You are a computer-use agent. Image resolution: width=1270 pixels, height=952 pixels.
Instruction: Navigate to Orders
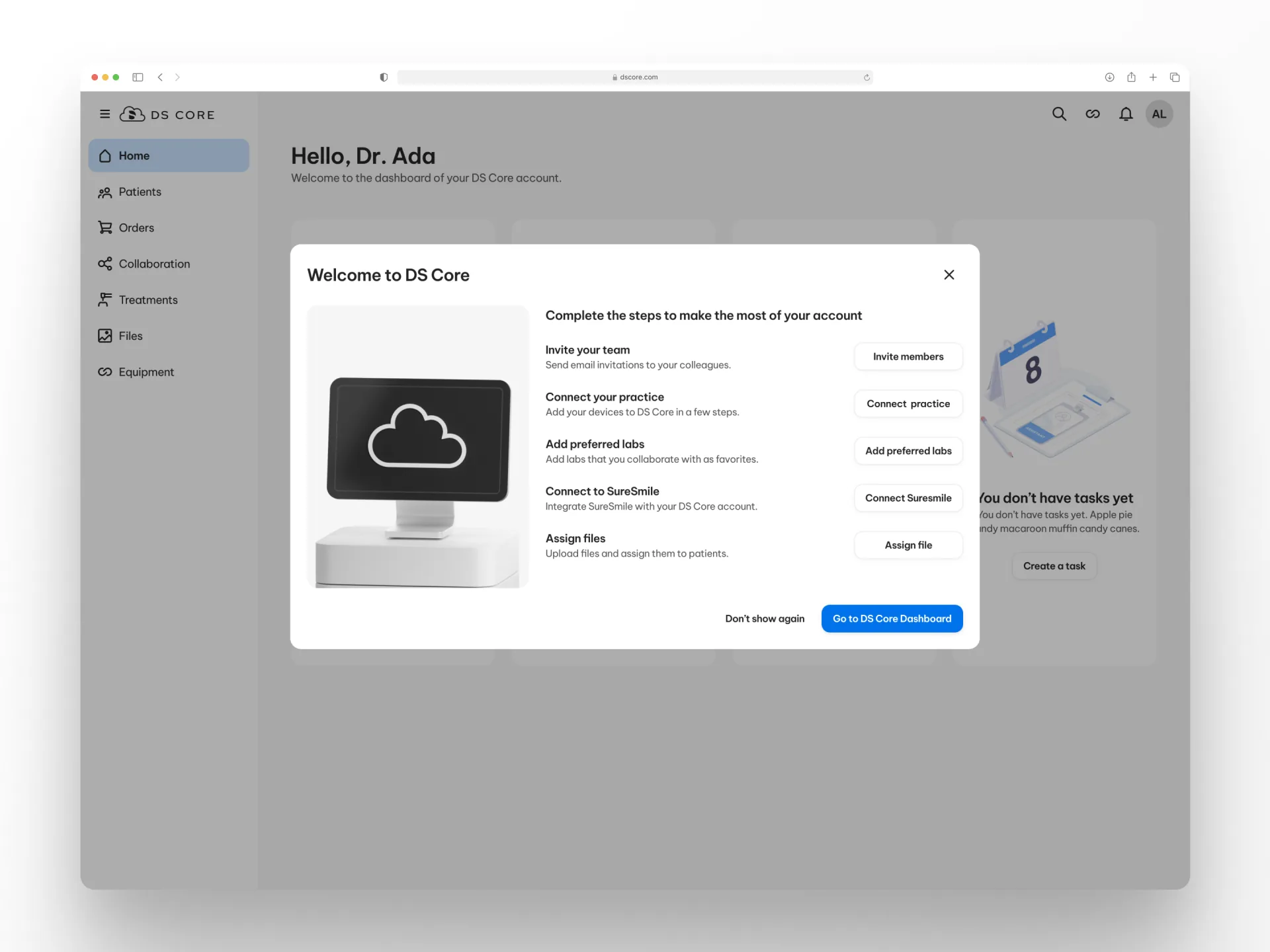[x=136, y=228]
